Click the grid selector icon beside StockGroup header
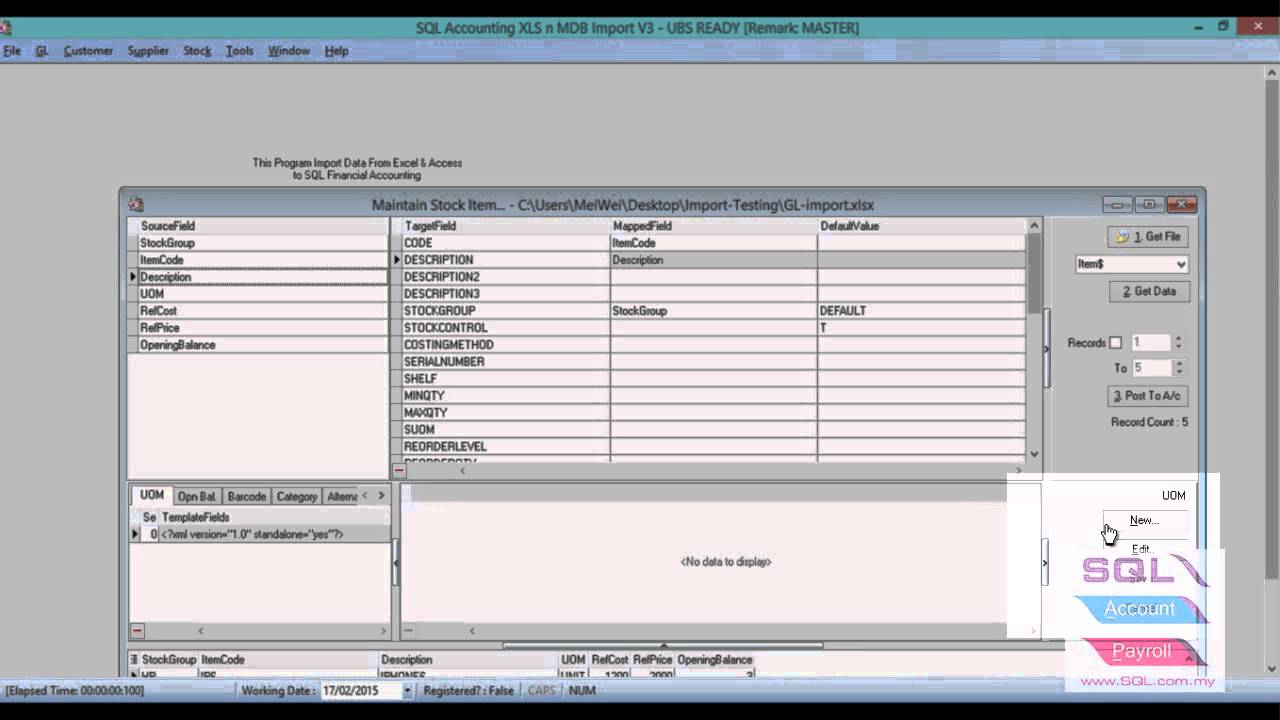The image size is (1280, 720). pyautogui.click(x=135, y=660)
